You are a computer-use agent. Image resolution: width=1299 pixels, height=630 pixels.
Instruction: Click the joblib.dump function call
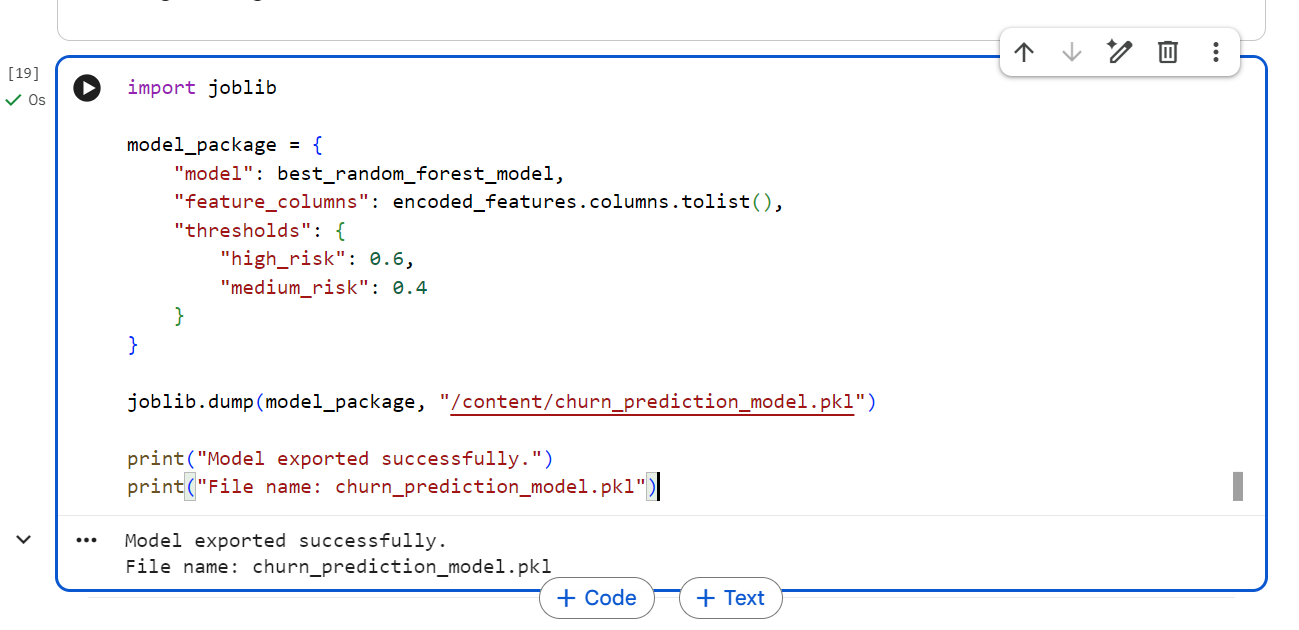pos(191,402)
